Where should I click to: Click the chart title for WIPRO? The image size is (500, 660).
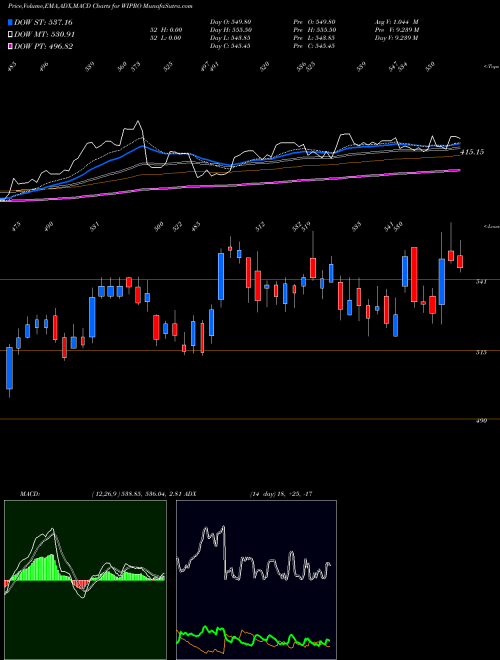100,6
